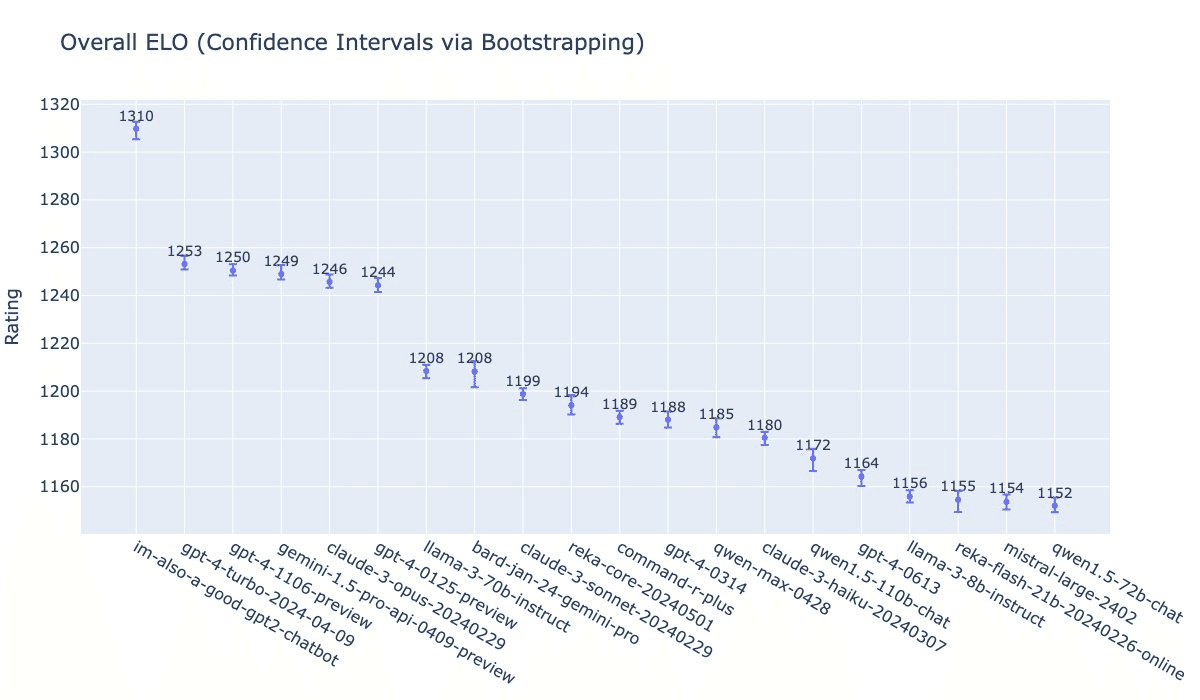Select the 1240 y-axis tick label
Screen dimensions: 1200x700
[60, 296]
